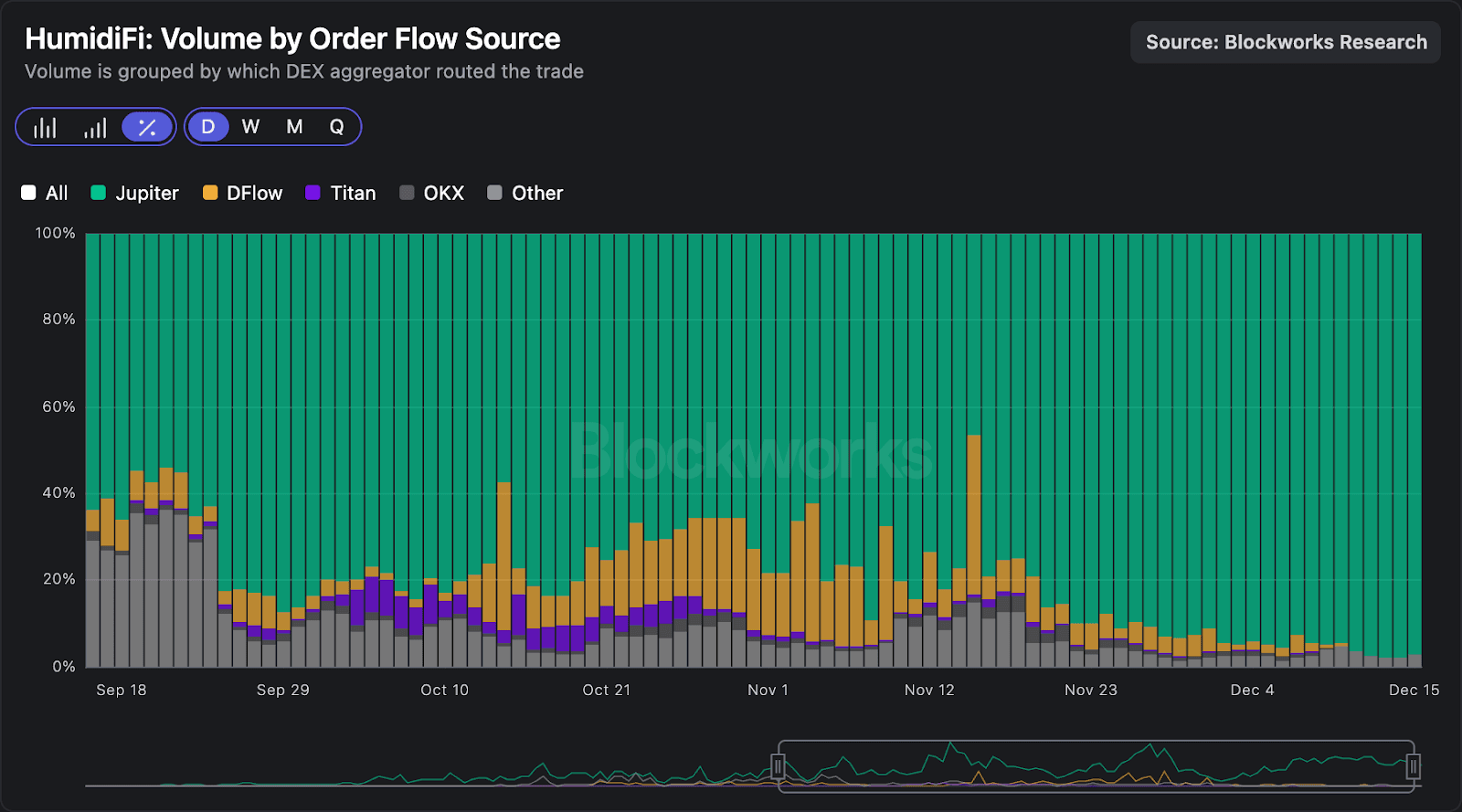1462x812 pixels.
Task: Click the Source: Blockworks Research badge
Action: click(1285, 42)
